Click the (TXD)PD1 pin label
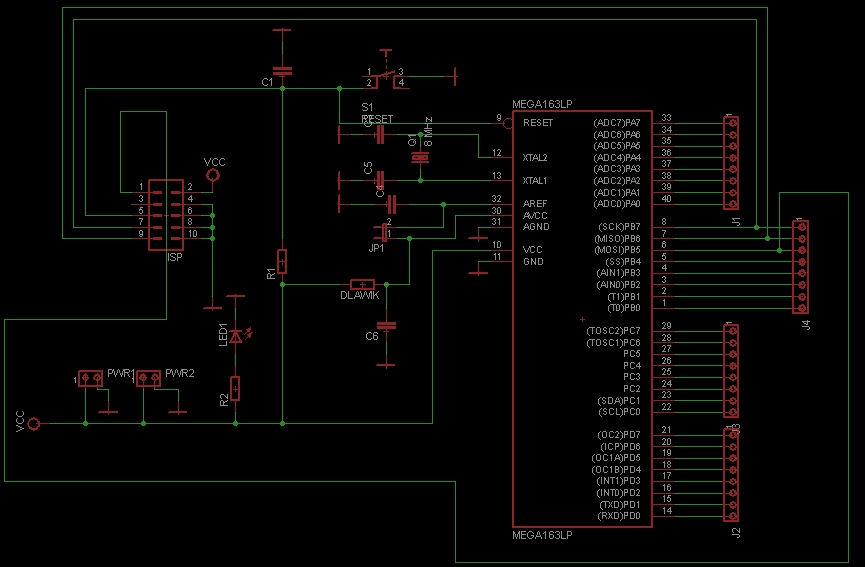The image size is (865, 567). click(x=620, y=505)
